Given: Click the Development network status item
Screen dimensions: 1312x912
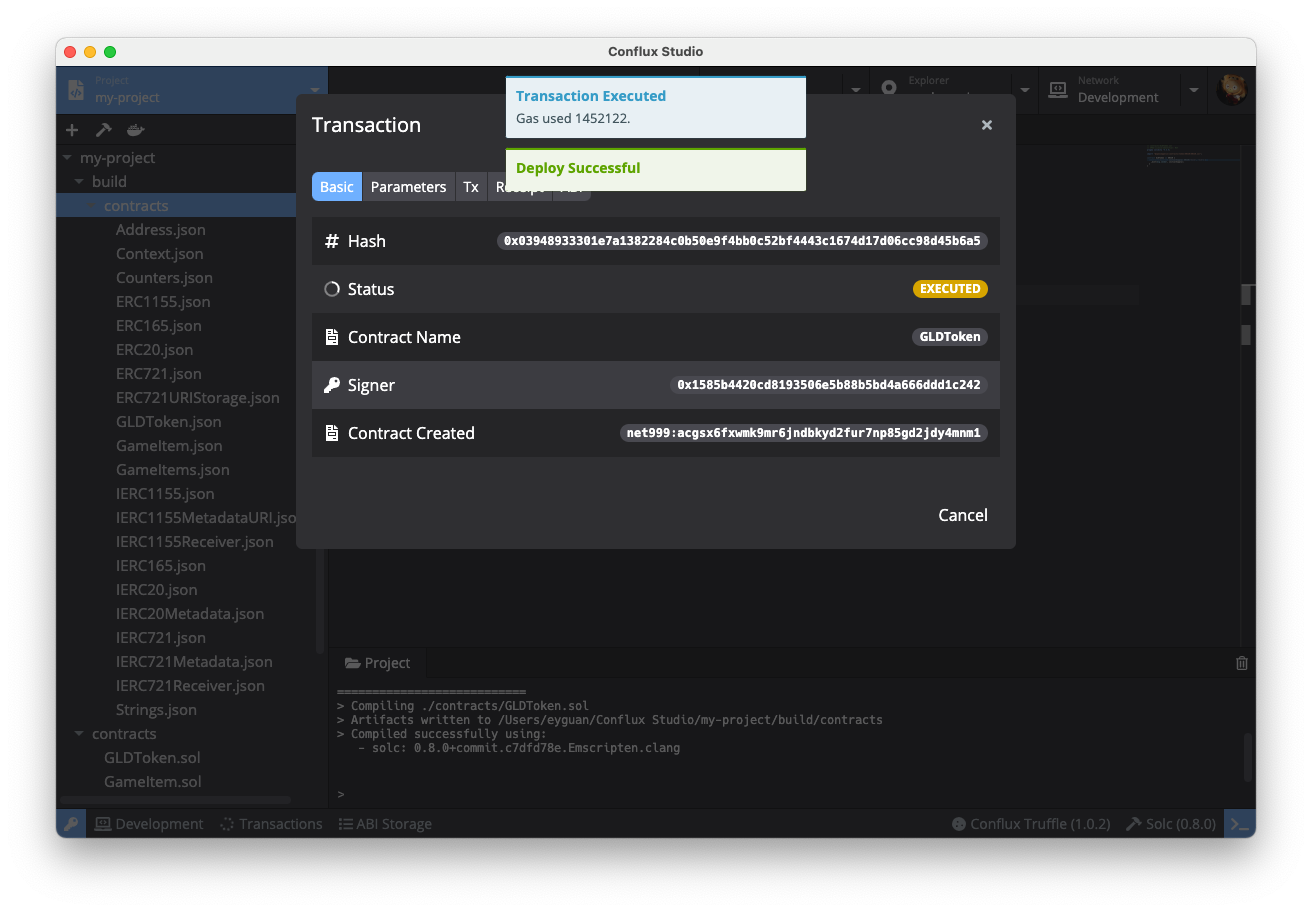Looking at the screenshot, I should tap(149, 824).
